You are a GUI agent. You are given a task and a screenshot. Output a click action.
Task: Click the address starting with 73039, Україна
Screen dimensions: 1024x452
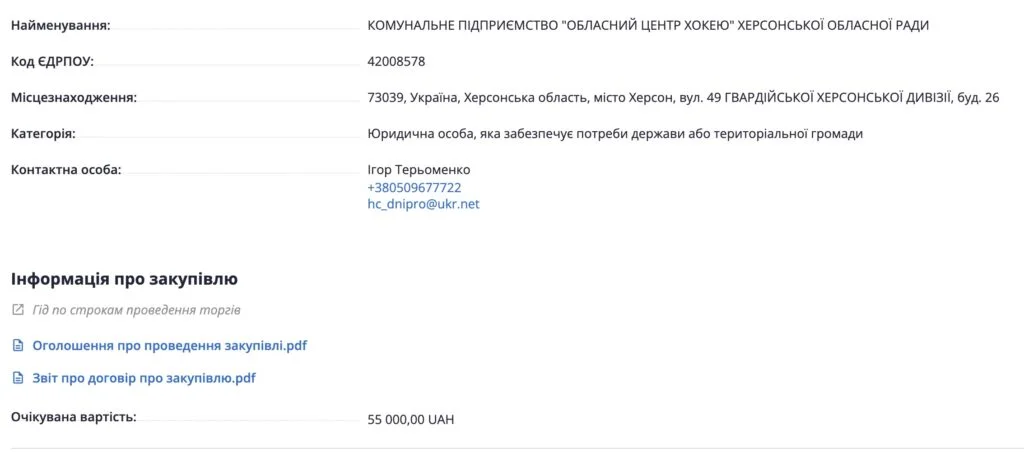[x=683, y=97]
